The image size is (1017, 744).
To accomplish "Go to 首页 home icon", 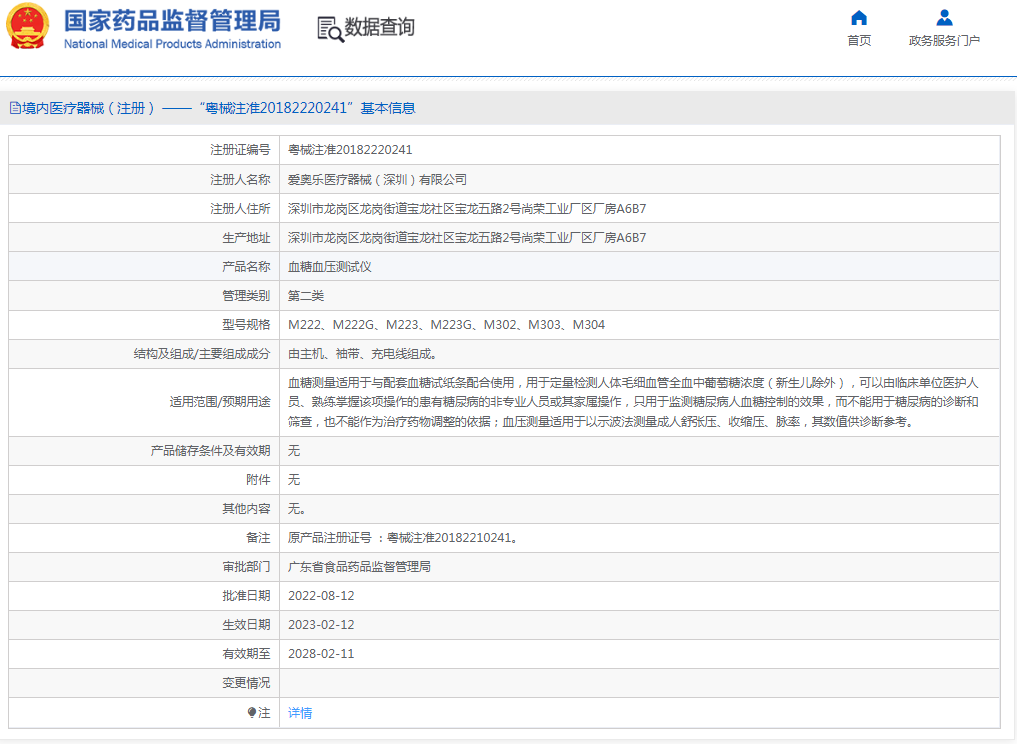I will (859, 18).
